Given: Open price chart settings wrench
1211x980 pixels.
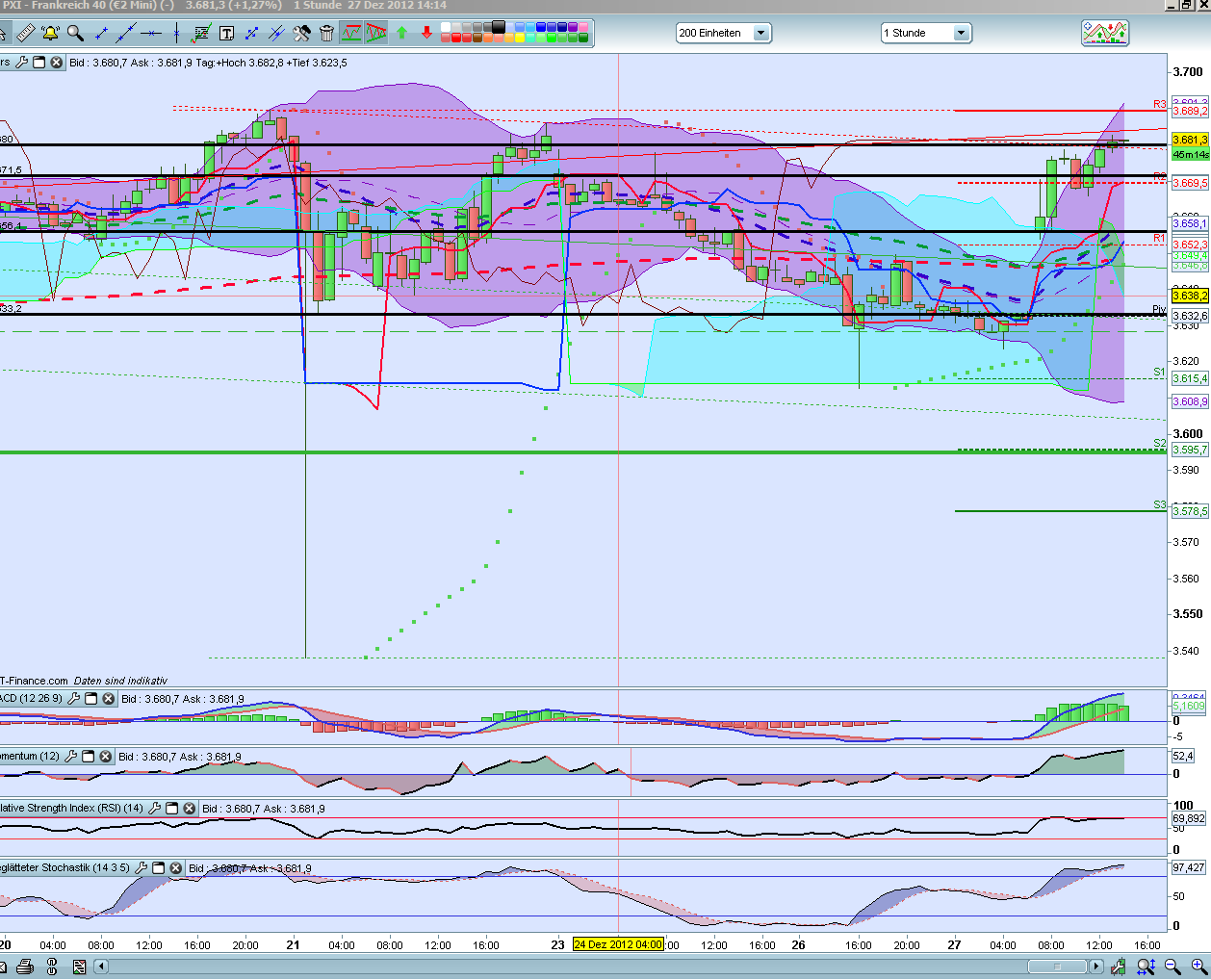Looking at the screenshot, I should pos(22,63).
